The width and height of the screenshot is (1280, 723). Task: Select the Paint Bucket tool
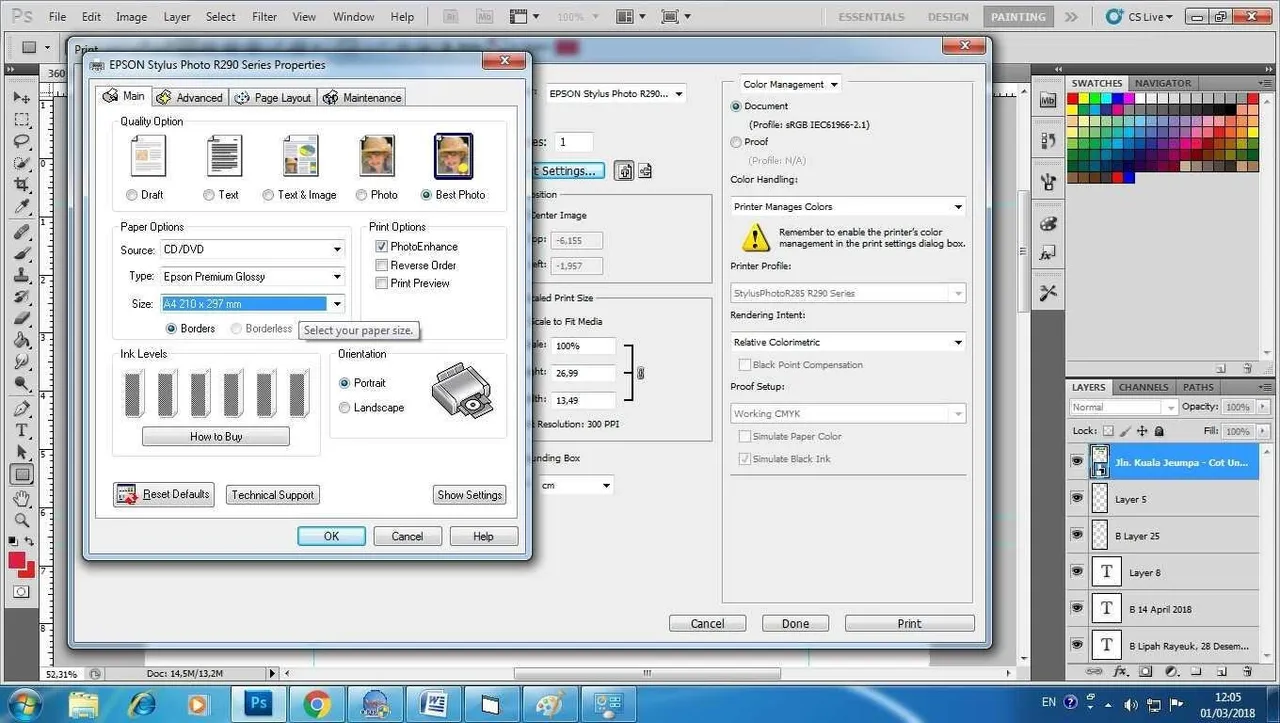pyautogui.click(x=21, y=340)
